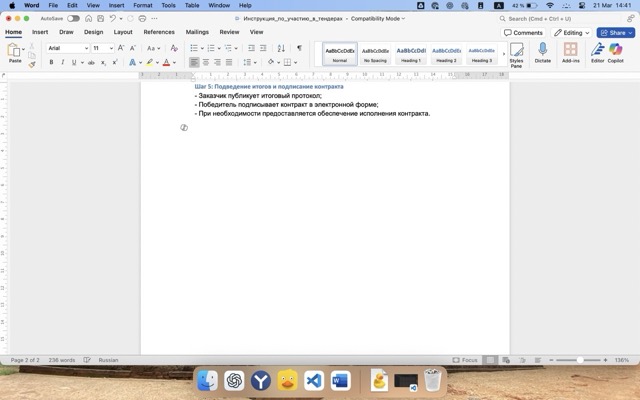
Task: Open the Format menu in menu bar
Action: click(143, 5)
